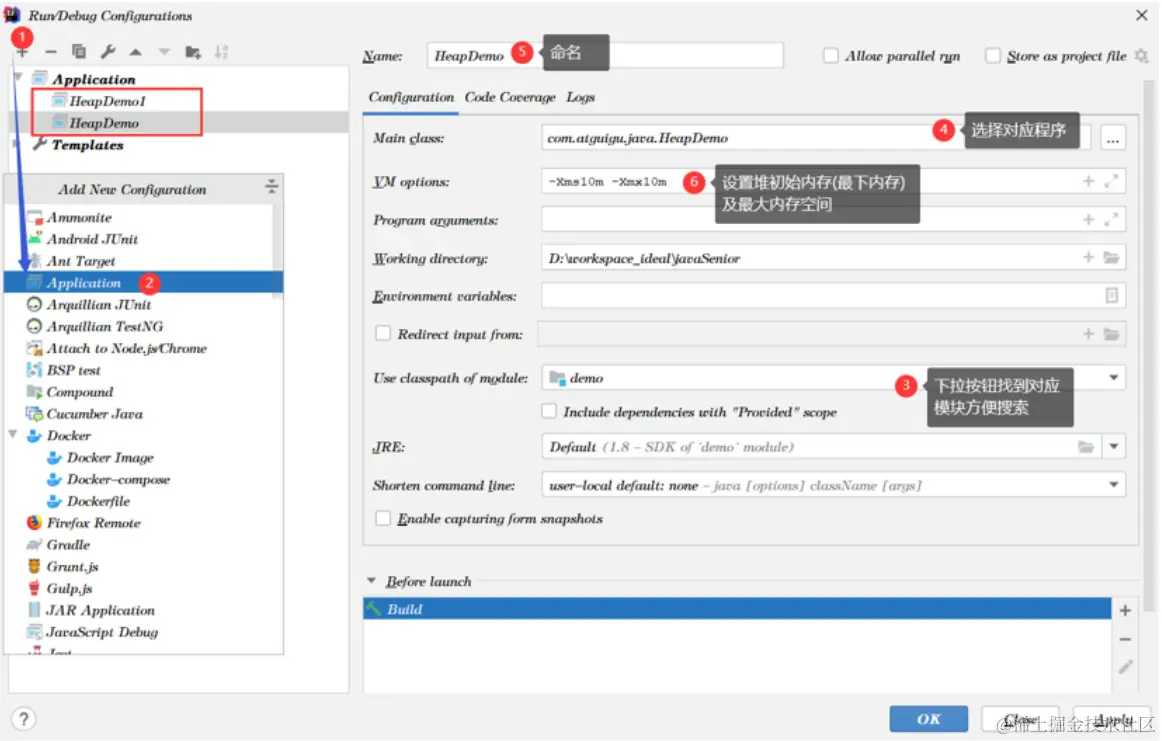Screen dimensions: 1162x741
Task: Expand Program arguments field editor
Action: coord(1111,219)
